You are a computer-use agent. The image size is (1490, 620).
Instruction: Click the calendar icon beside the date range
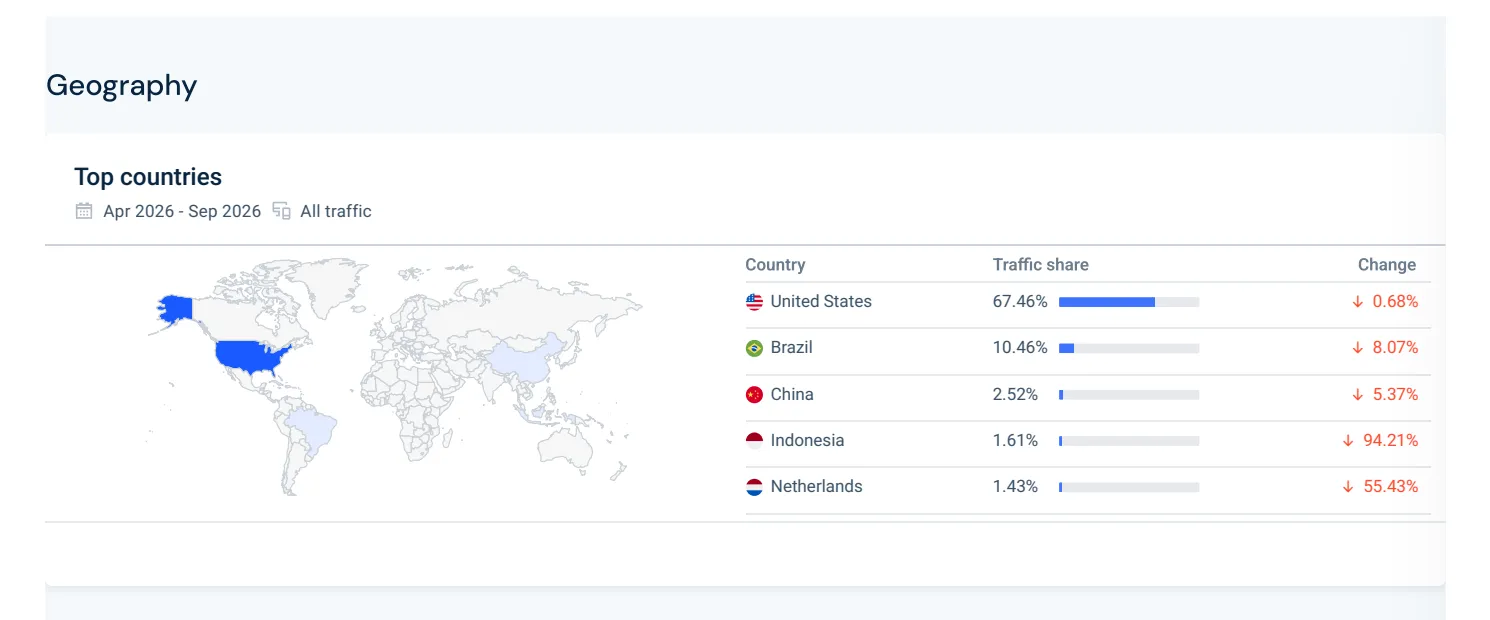(84, 211)
